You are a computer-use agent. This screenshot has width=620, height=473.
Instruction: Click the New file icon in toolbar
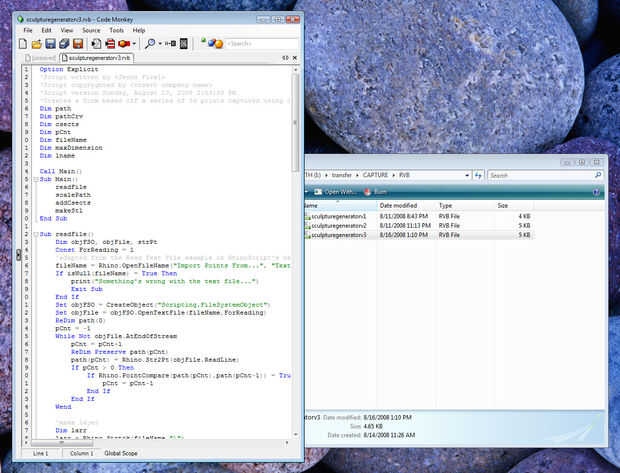24,44
